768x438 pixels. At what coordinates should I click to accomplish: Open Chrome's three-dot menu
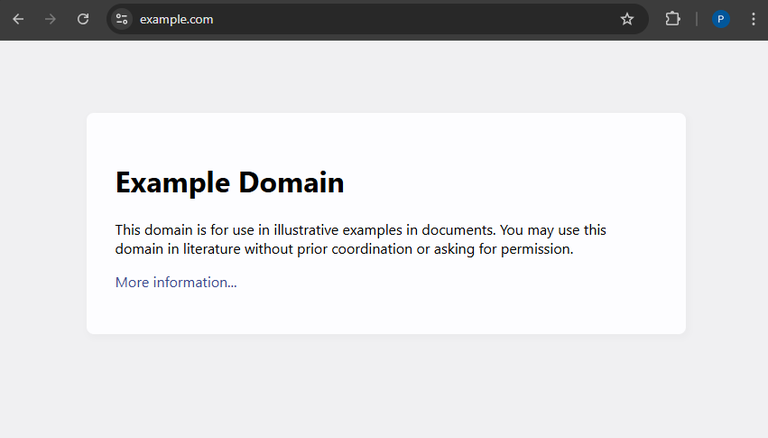(x=753, y=19)
